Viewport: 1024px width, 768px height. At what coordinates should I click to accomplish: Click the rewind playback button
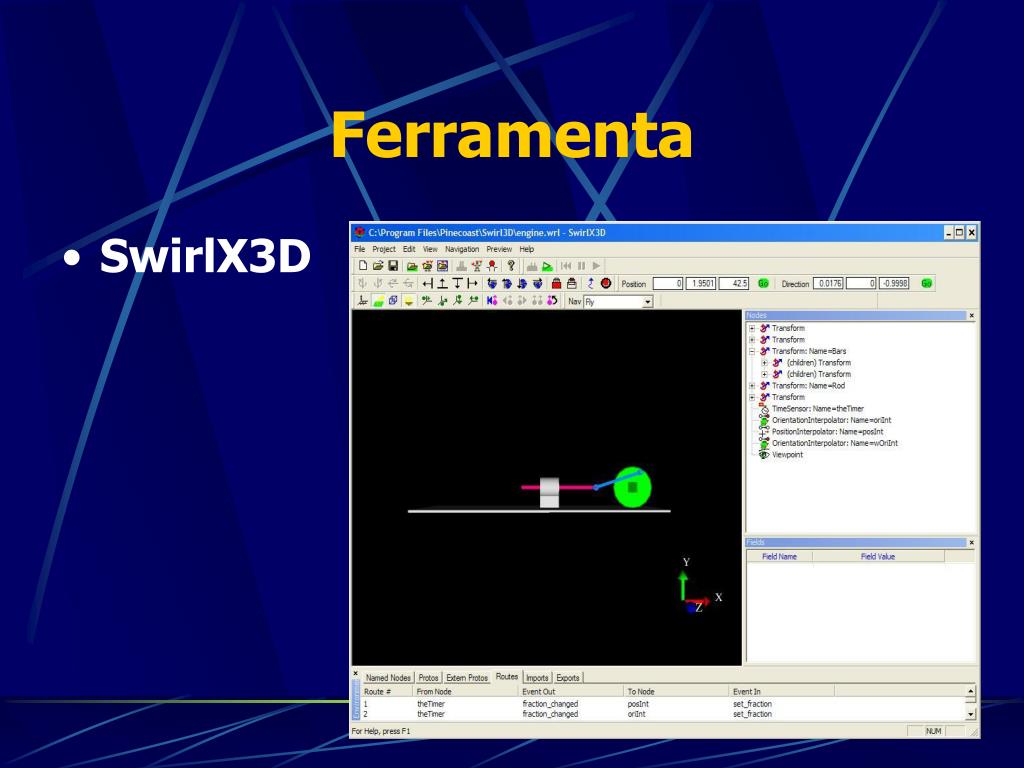click(x=566, y=266)
